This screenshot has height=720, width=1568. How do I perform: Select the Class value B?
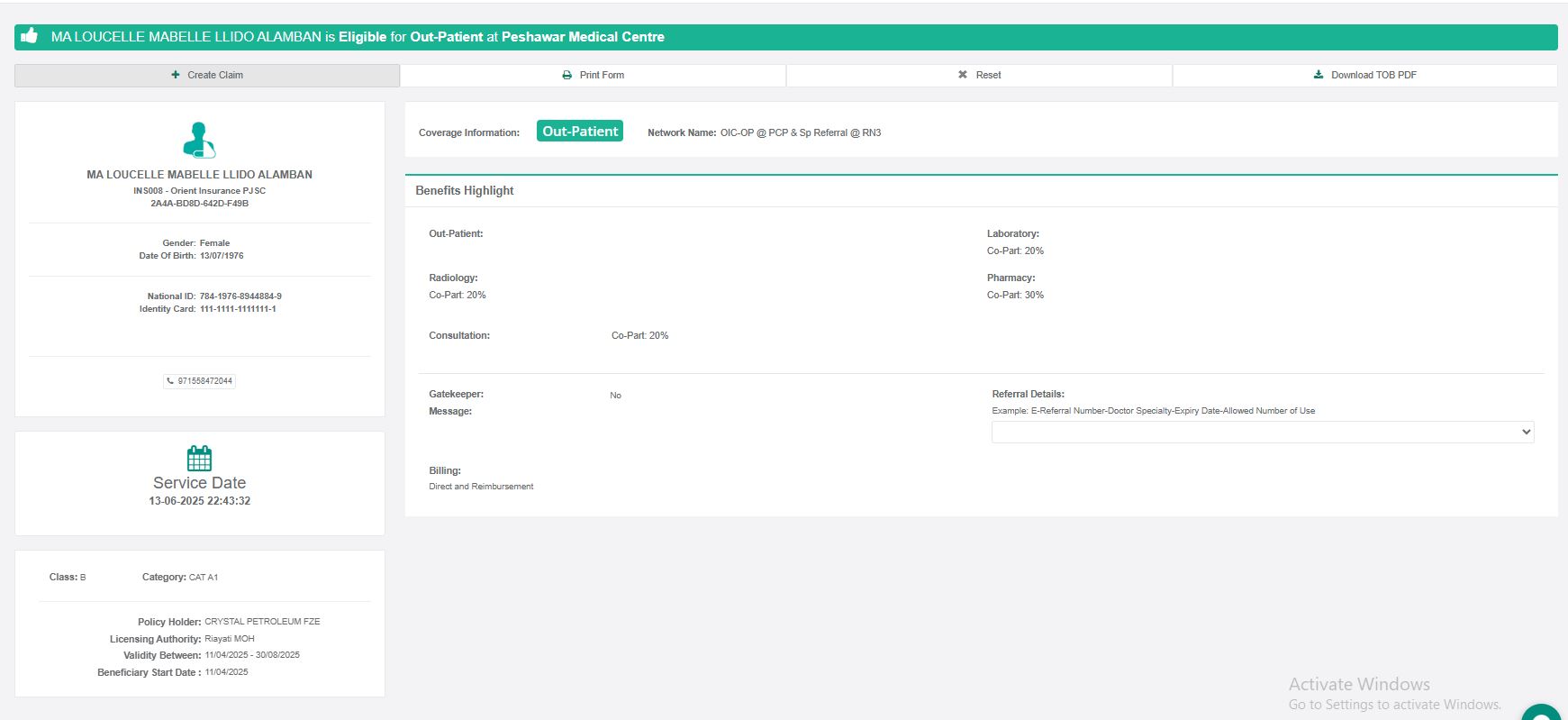click(x=83, y=578)
